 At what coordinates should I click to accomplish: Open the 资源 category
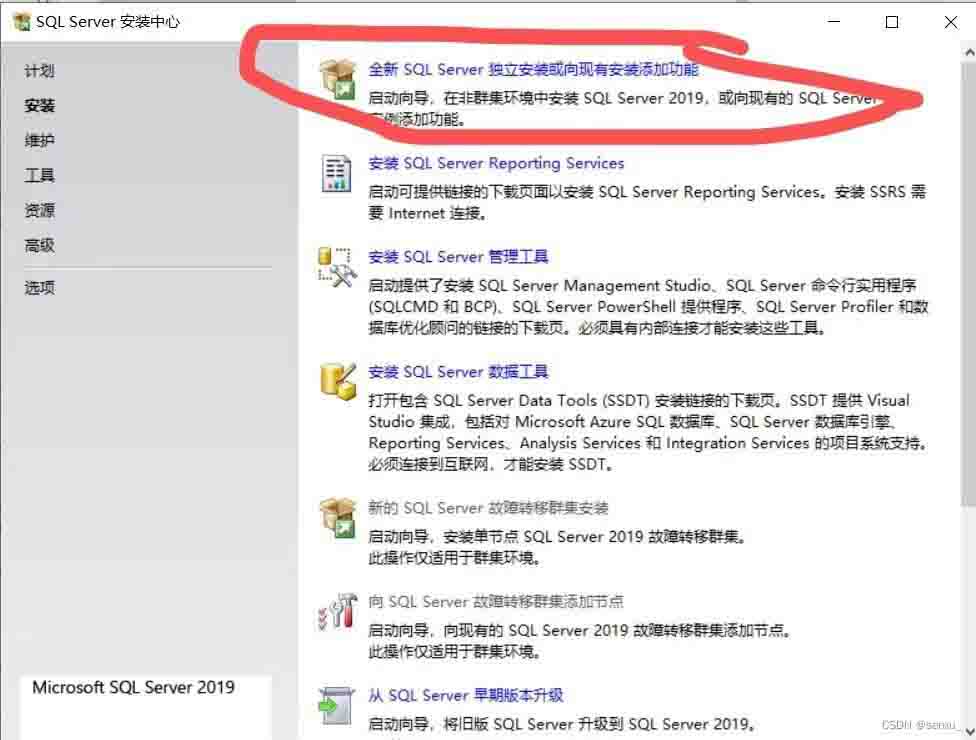(39, 210)
